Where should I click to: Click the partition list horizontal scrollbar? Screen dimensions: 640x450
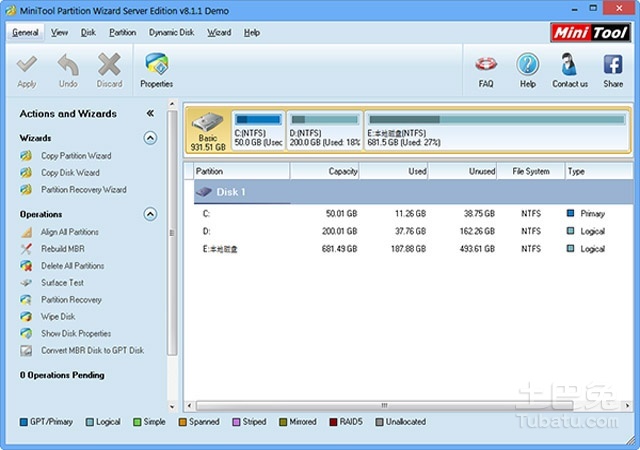click(x=384, y=405)
